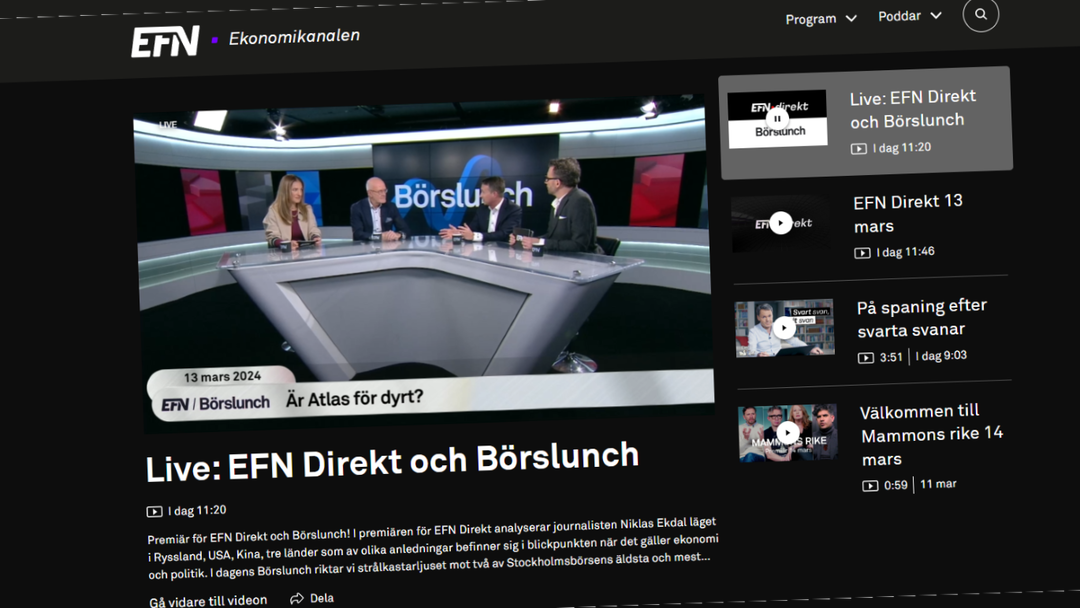Open På spaning efter svarta svanar title
Viewport: 1080px width, 608px height.
[922, 318]
